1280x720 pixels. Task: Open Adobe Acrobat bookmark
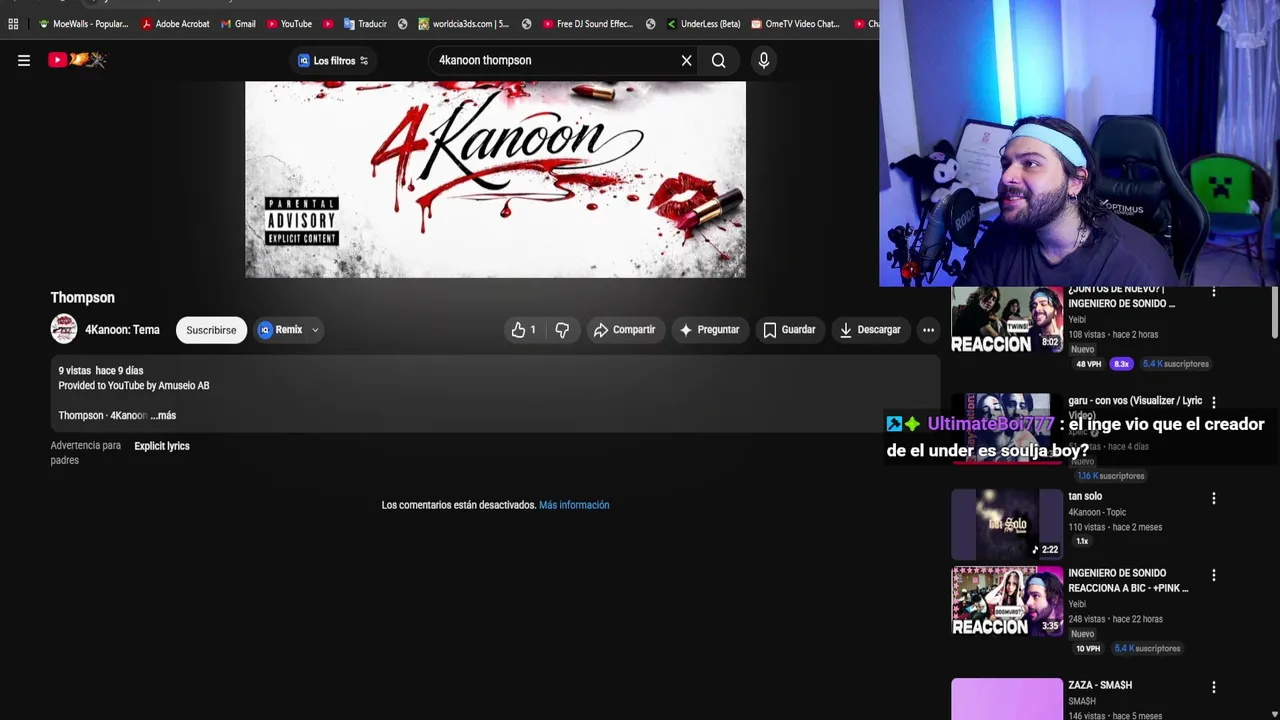[x=175, y=24]
